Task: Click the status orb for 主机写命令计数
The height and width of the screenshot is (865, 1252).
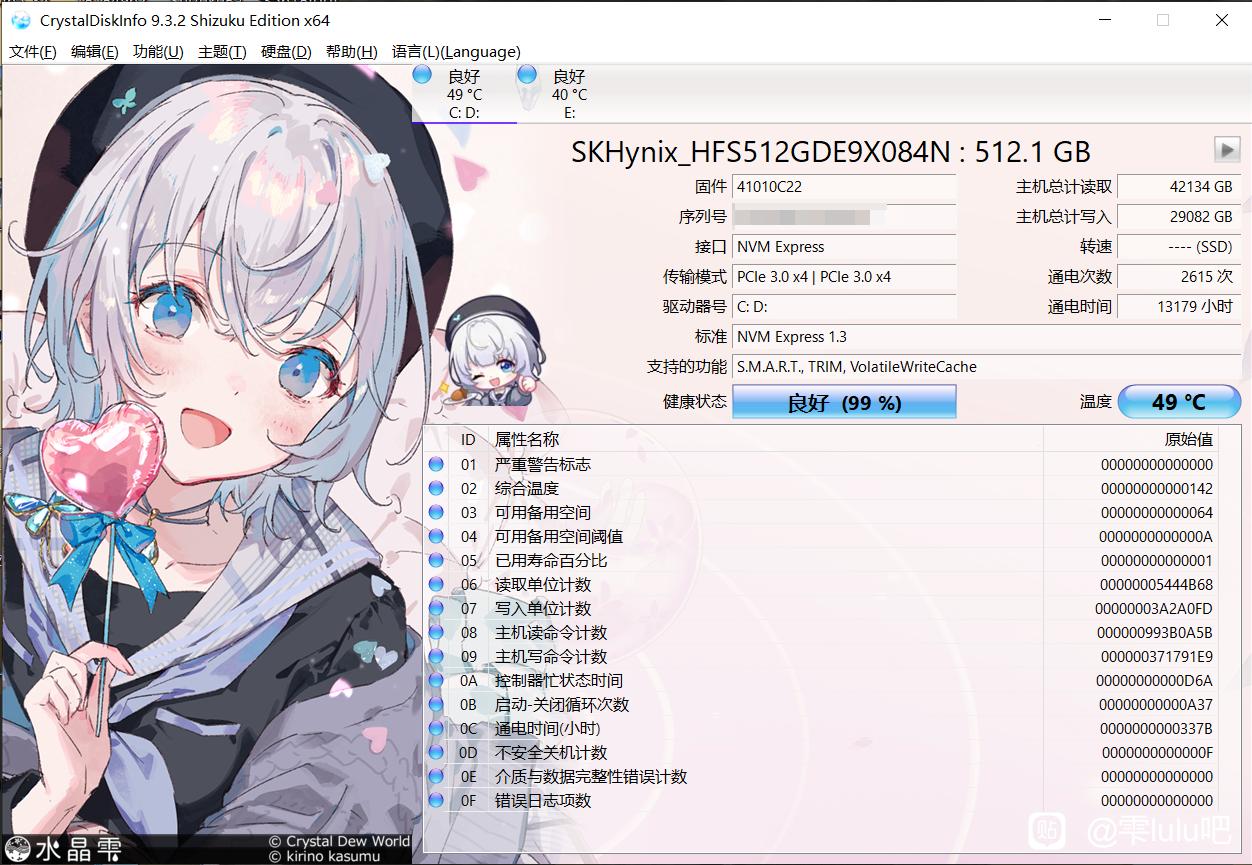Action: click(x=436, y=656)
